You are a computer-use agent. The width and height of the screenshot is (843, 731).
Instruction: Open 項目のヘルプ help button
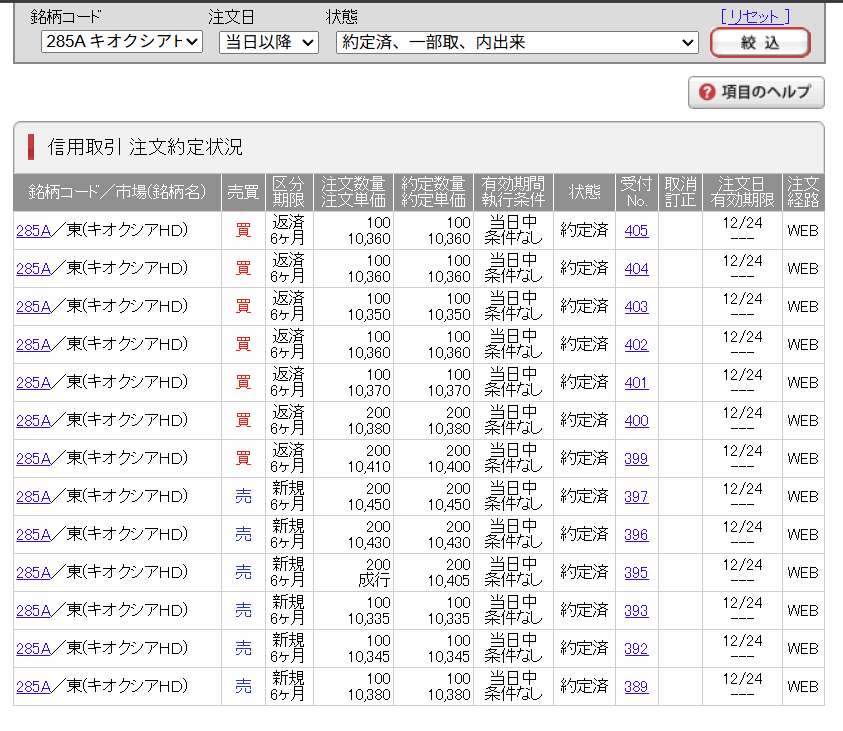coord(756,92)
